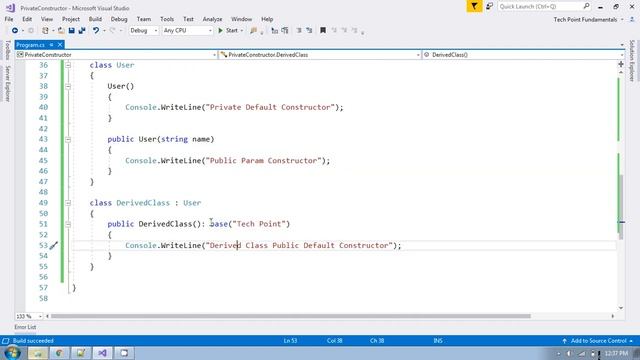
Task: Save Program.cs with the floppy disk icon
Action: coord(71,30)
